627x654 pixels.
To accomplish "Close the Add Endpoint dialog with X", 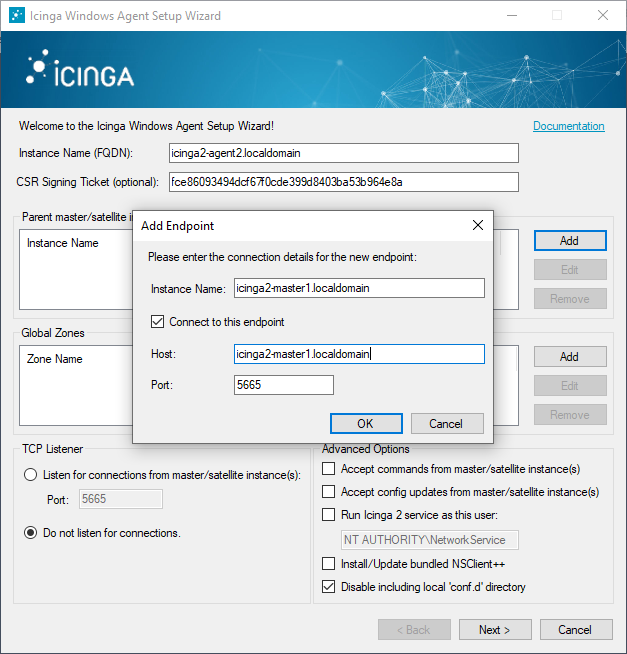I will [x=478, y=225].
